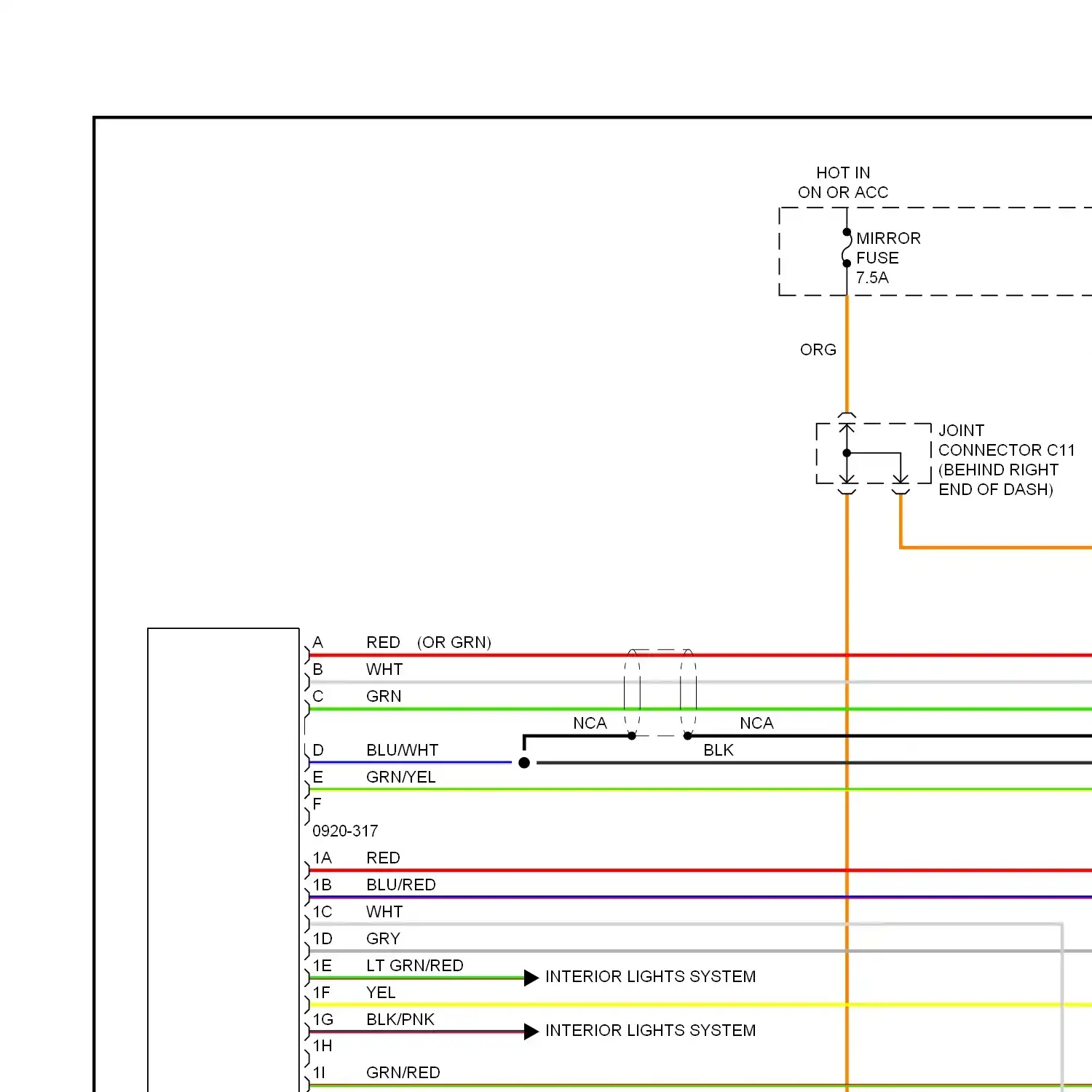Click the BLU/WHT wire label
Image resolution: width=1092 pixels, height=1092 pixels.
pyautogui.click(x=402, y=751)
